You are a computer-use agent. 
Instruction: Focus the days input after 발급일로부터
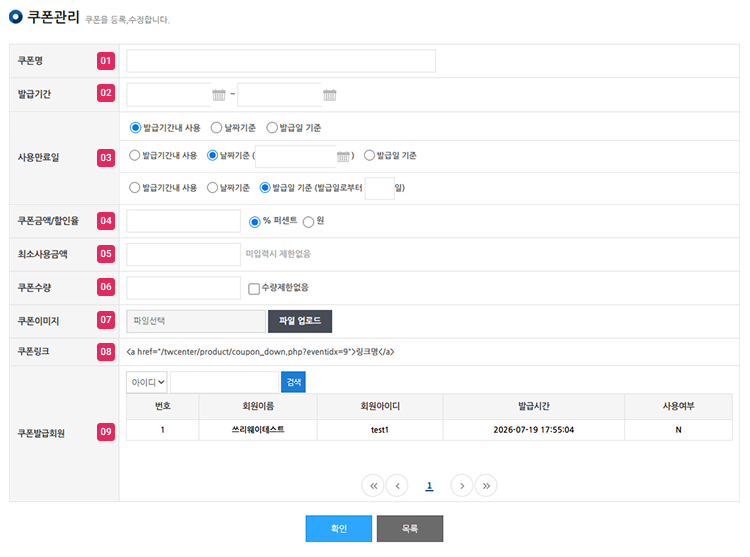(x=379, y=188)
